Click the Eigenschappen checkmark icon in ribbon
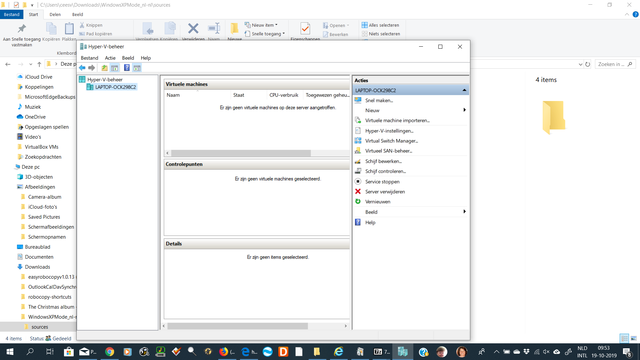 [305, 29]
